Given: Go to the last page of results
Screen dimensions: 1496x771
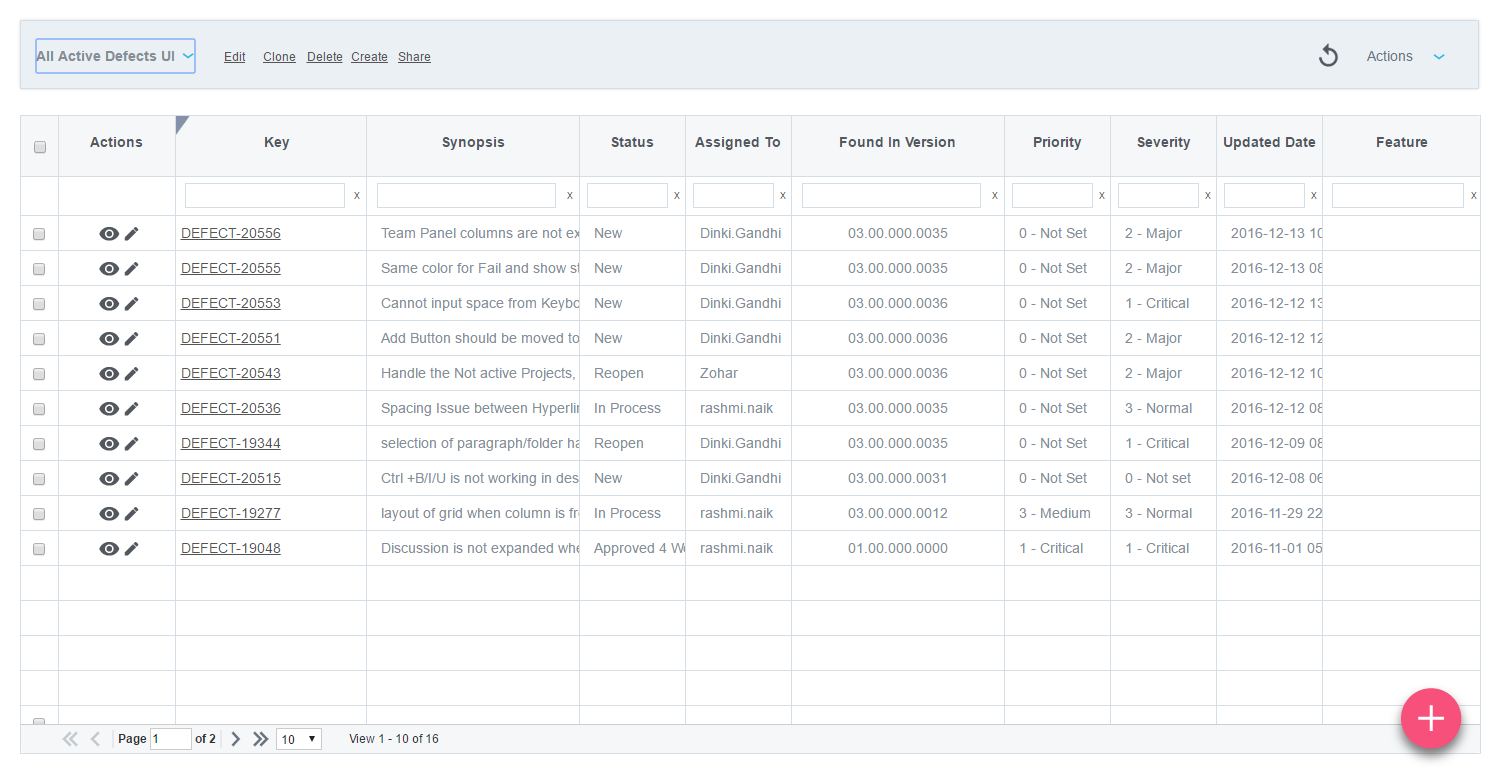Looking at the screenshot, I should (x=260, y=738).
